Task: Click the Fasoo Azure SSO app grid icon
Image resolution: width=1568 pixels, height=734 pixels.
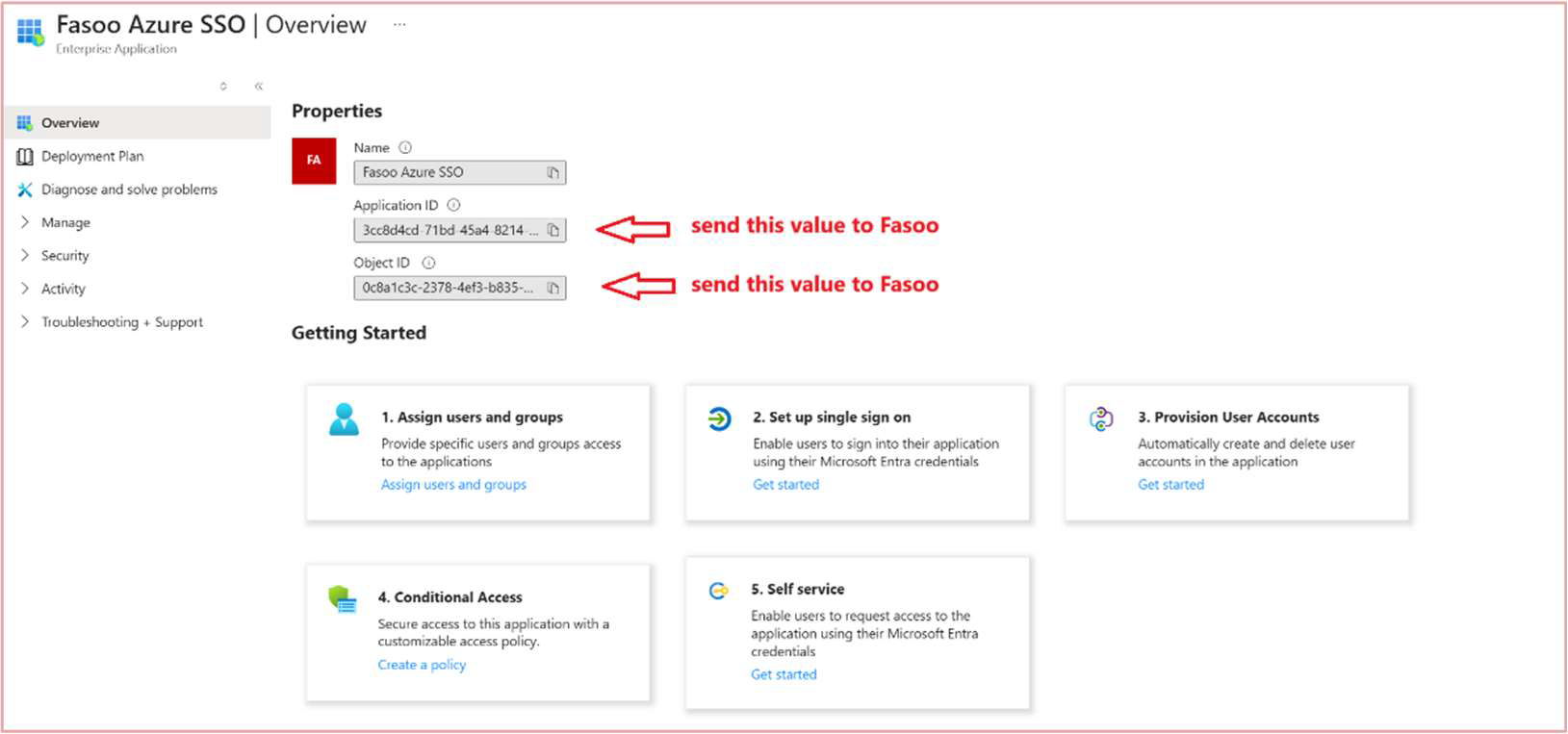Action: tap(30, 32)
